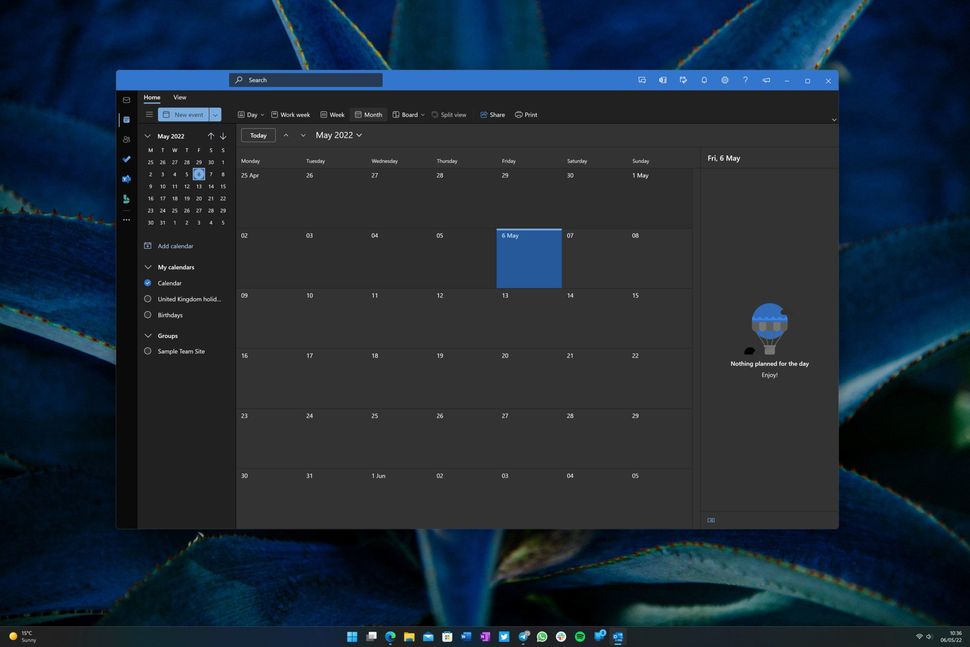Switch to People using the sidebar icon
This screenshot has width=970, height=647.
[126, 138]
